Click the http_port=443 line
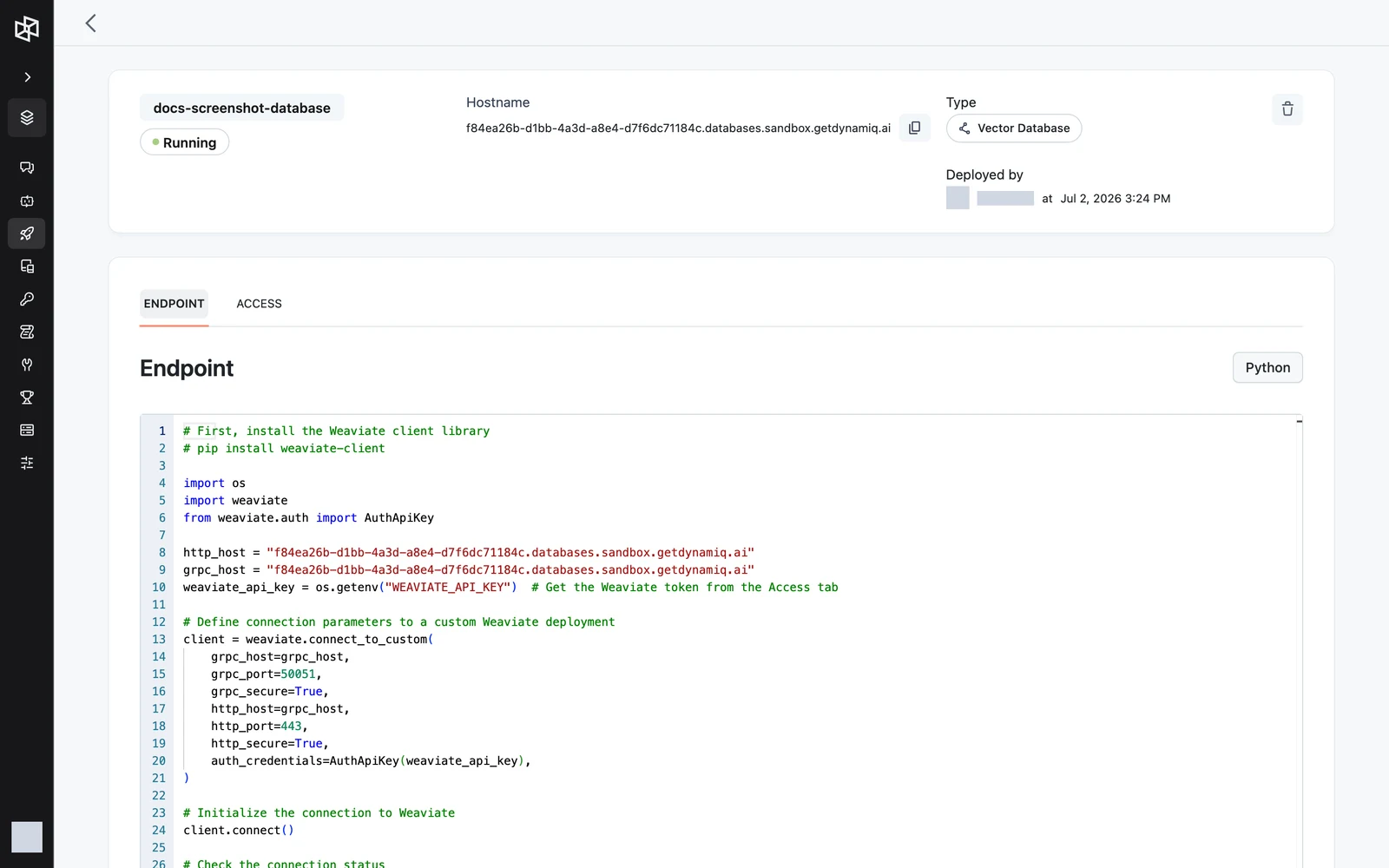Image resolution: width=1389 pixels, height=868 pixels. [260, 727]
